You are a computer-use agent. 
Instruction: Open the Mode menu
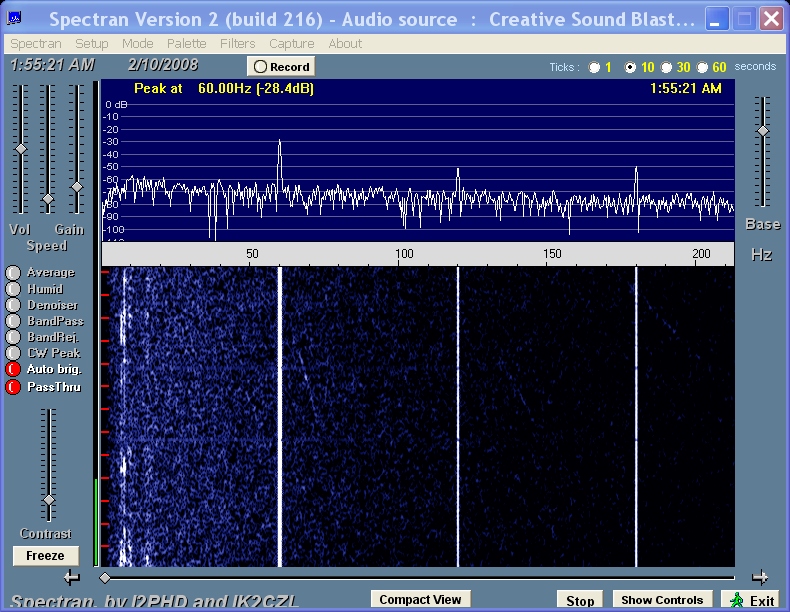138,44
